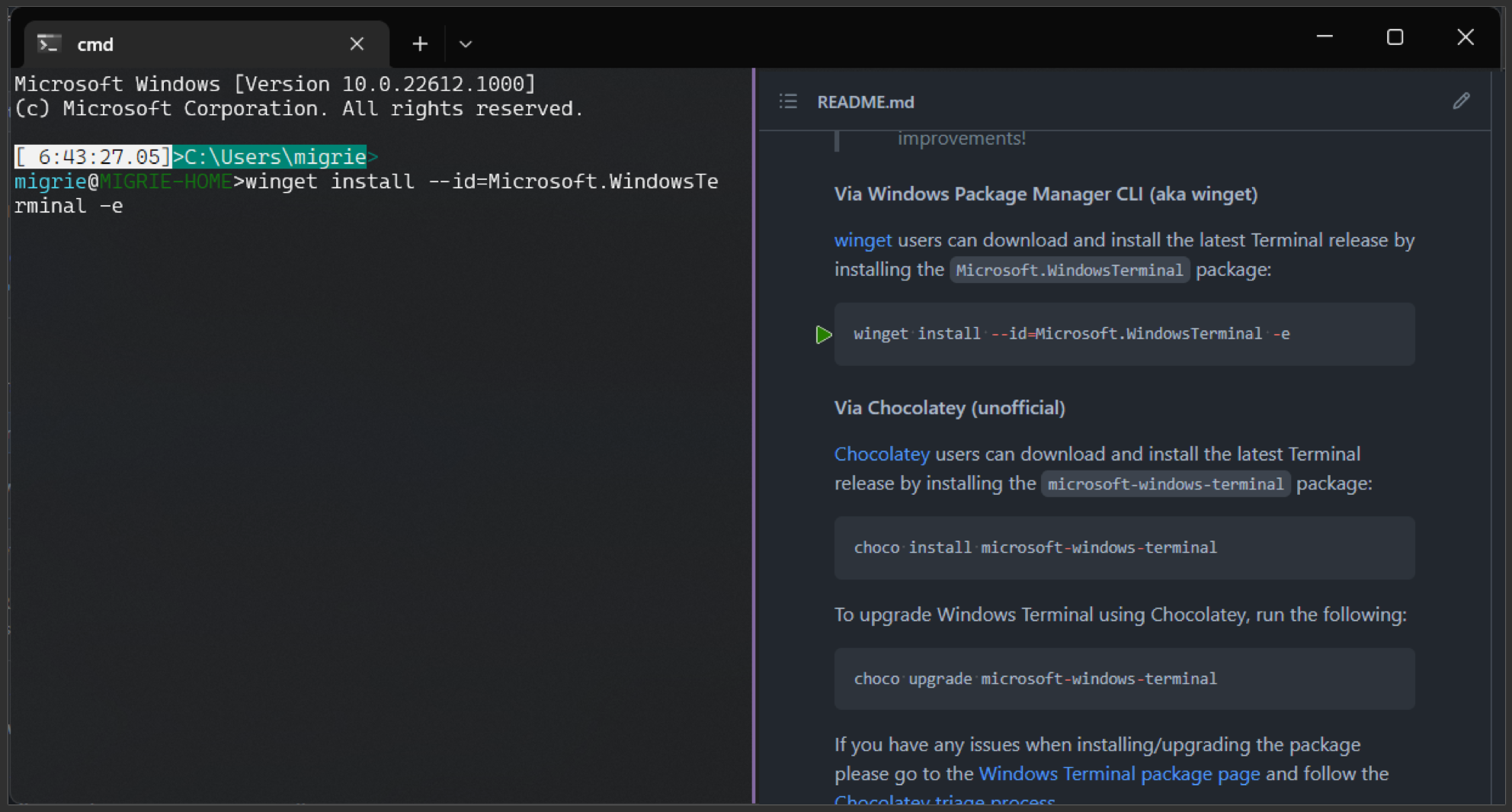The width and height of the screenshot is (1512, 812).
Task: Close the cmd tab
Action: (357, 44)
